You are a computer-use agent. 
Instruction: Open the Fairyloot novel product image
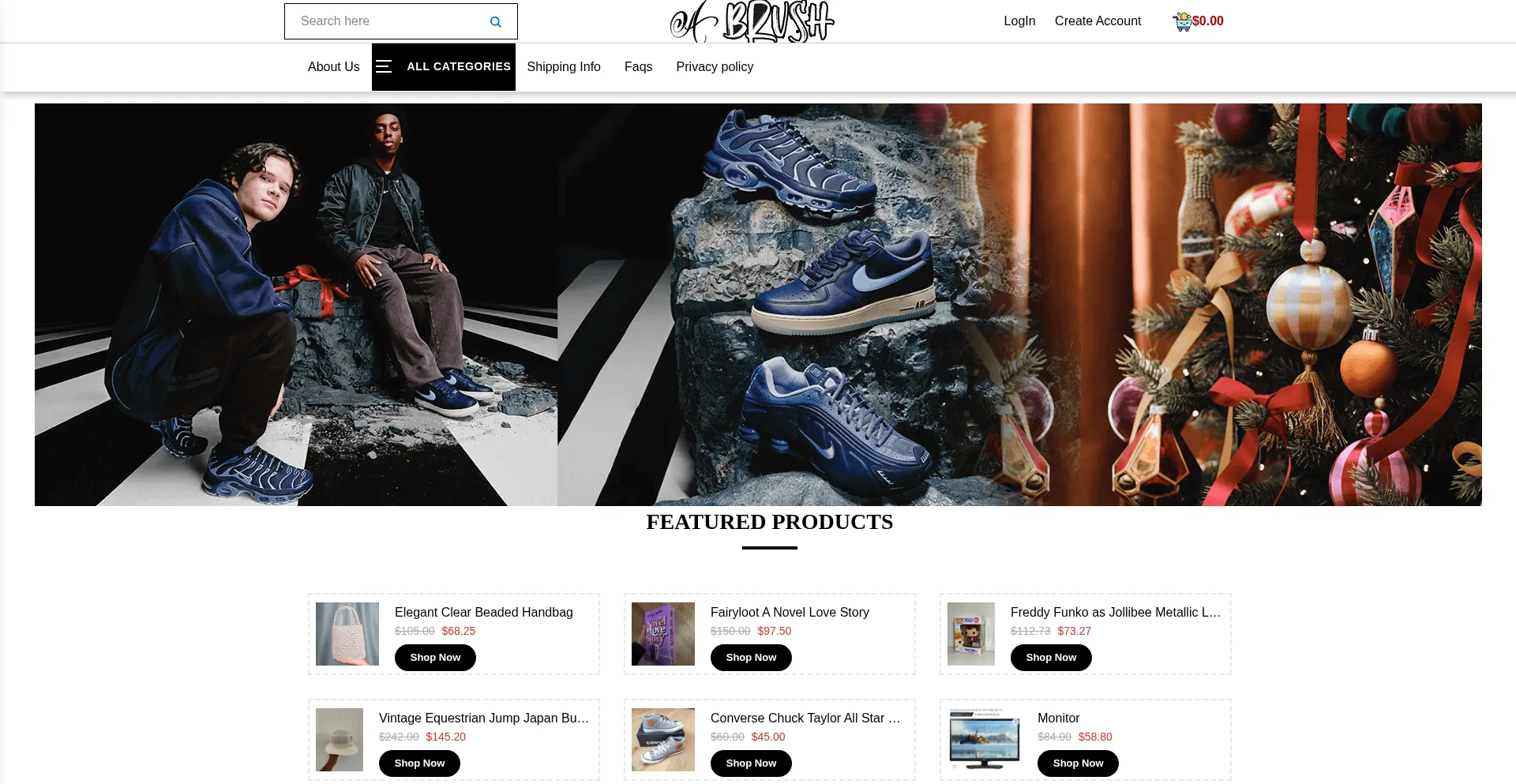[663, 634]
